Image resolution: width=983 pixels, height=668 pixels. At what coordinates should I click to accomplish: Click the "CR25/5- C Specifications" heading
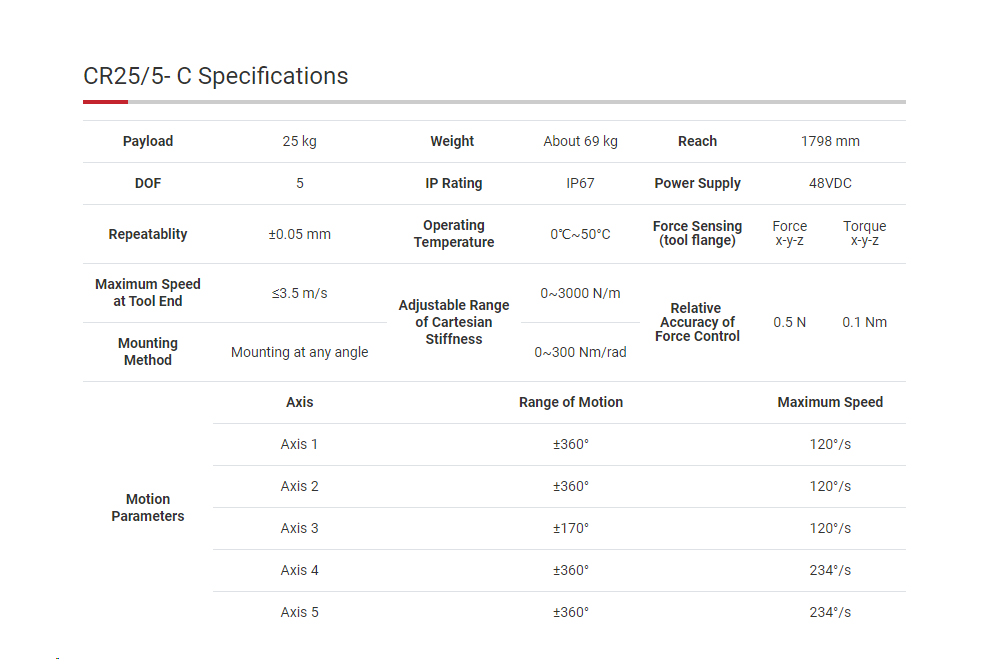(x=216, y=76)
